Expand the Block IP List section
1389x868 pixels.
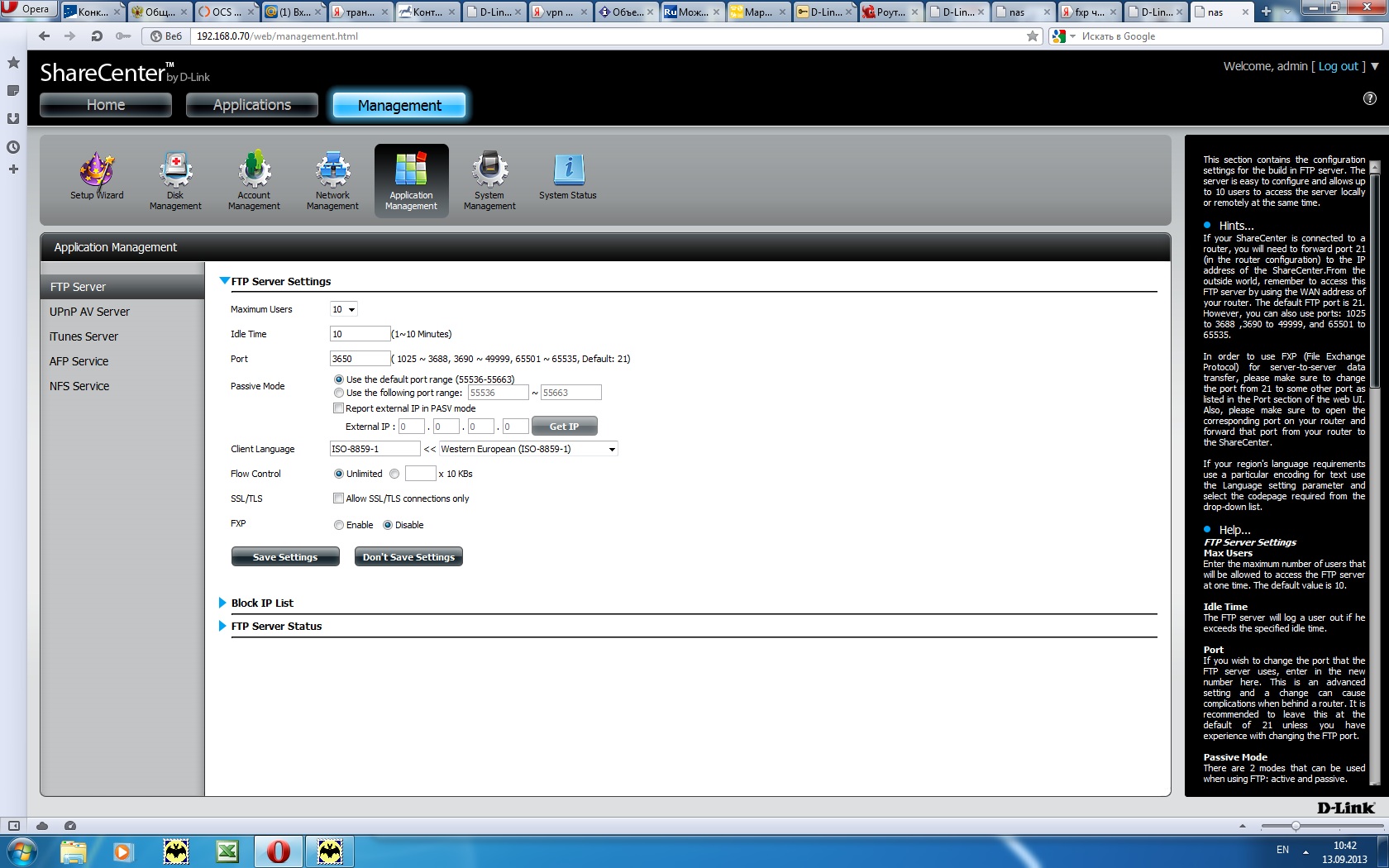click(222, 603)
